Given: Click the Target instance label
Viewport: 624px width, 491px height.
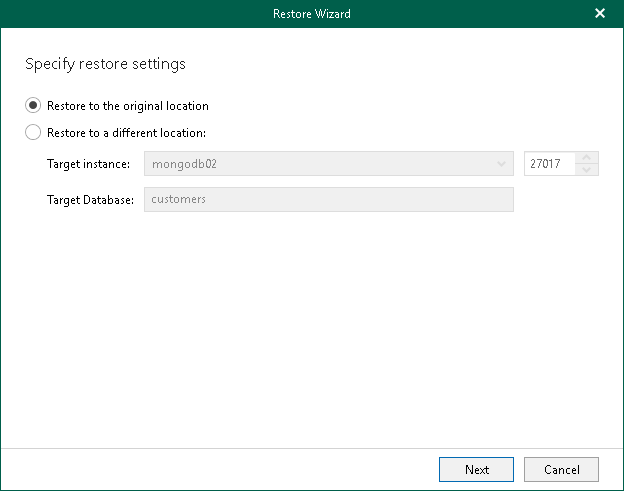Looking at the screenshot, I should (88, 164).
